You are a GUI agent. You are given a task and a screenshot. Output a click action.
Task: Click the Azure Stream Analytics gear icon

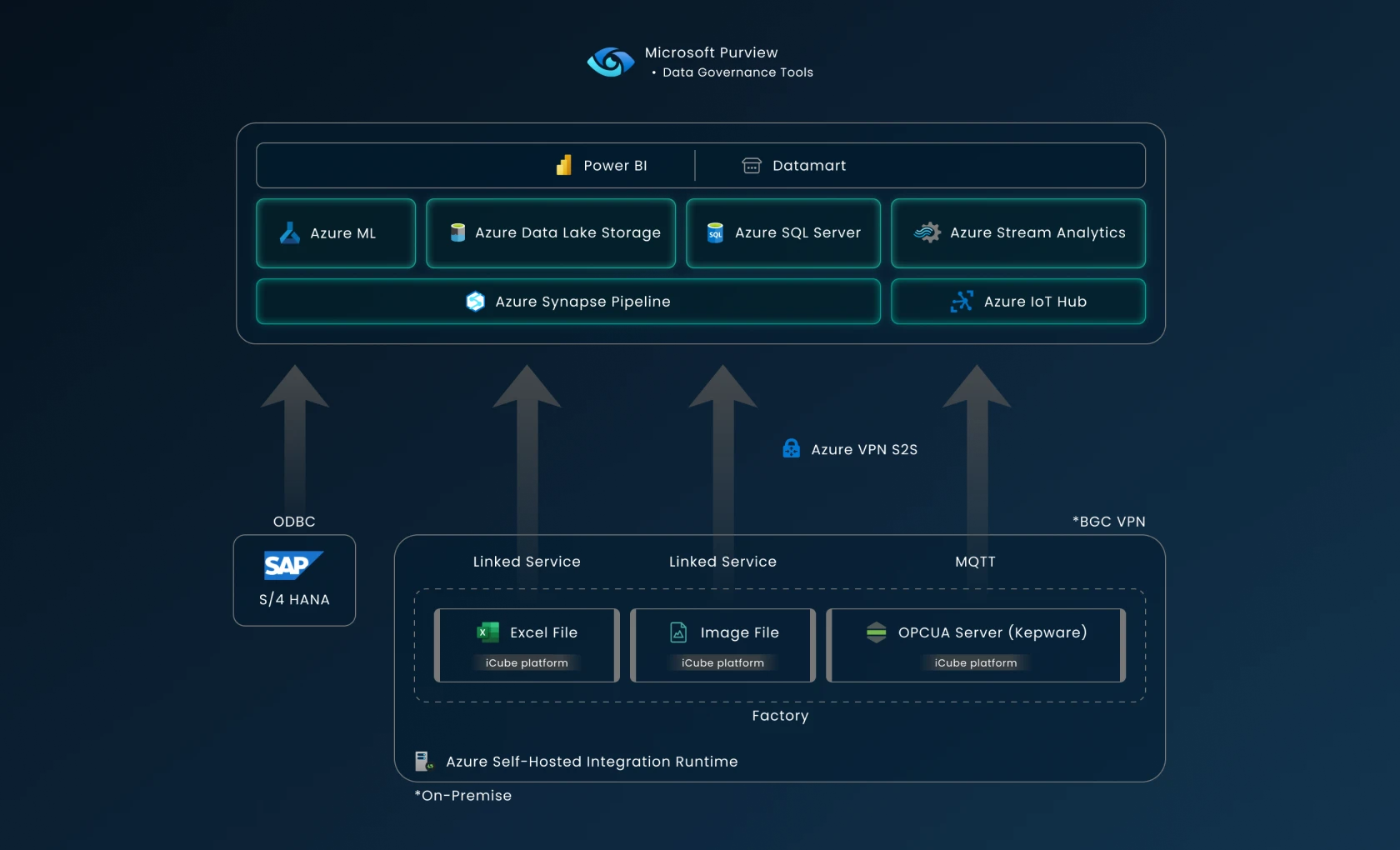pos(927,232)
